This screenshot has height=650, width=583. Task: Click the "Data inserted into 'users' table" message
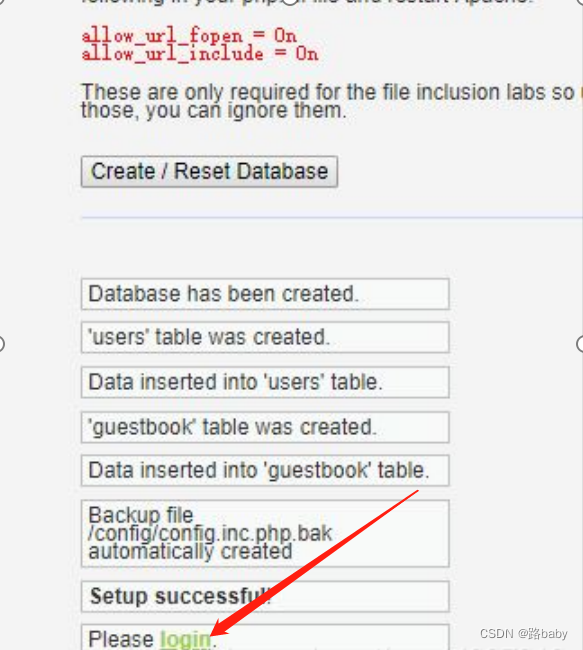click(265, 382)
